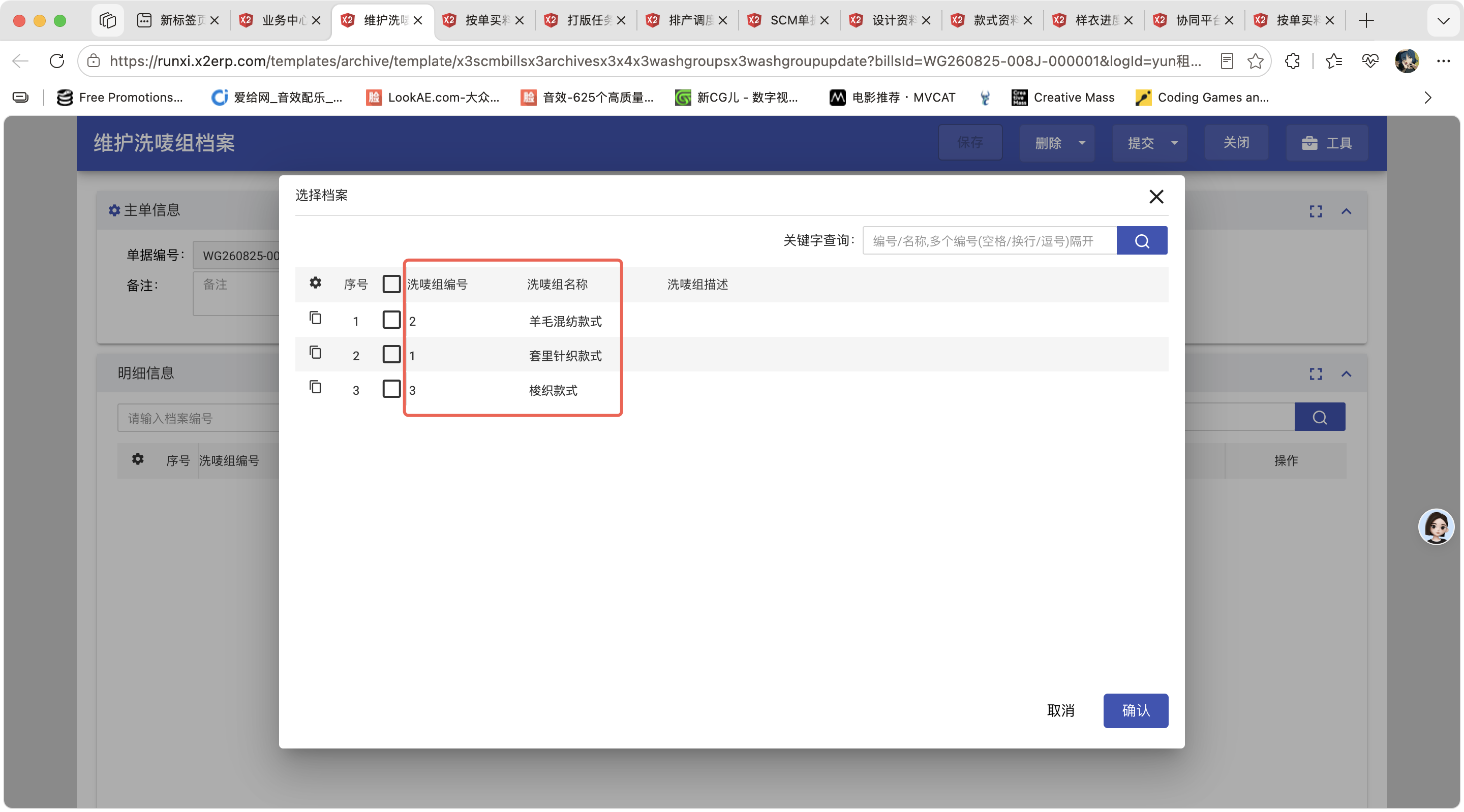Reload the page
Image resolution: width=1464 pixels, height=812 pixels.
(x=57, y=61)
